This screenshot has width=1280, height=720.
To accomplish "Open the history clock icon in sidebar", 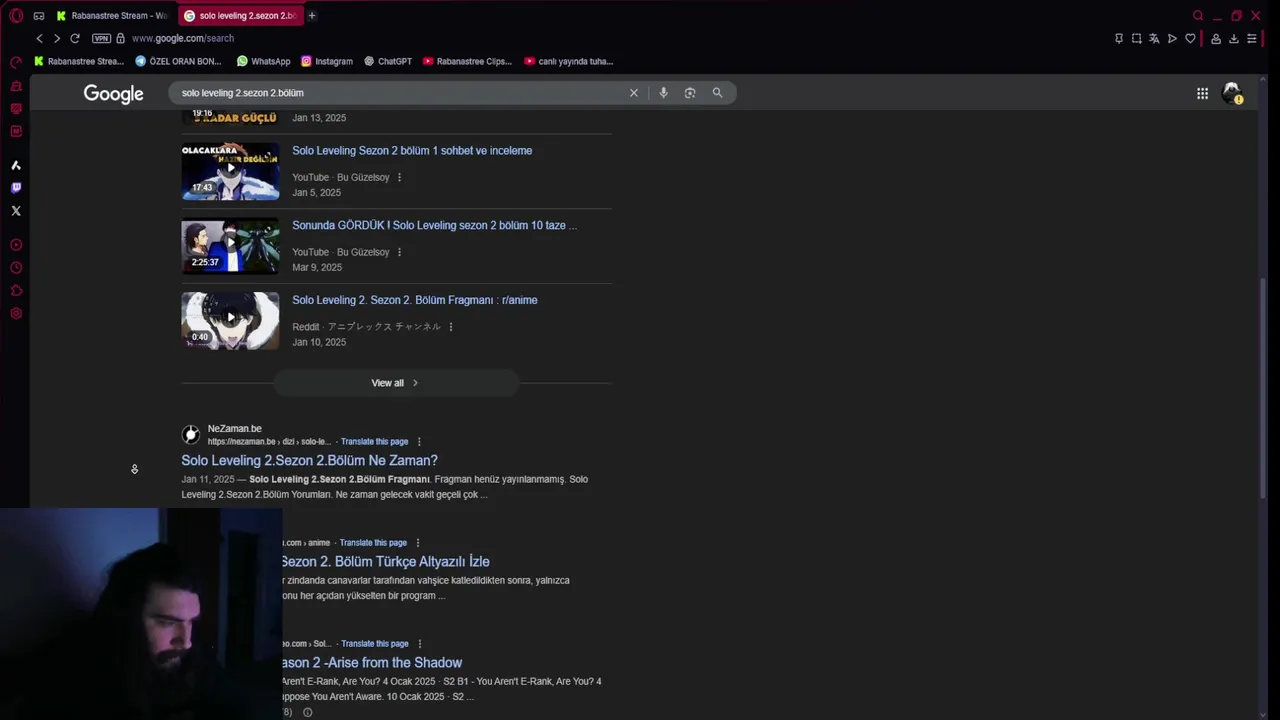I will [16, 267].
